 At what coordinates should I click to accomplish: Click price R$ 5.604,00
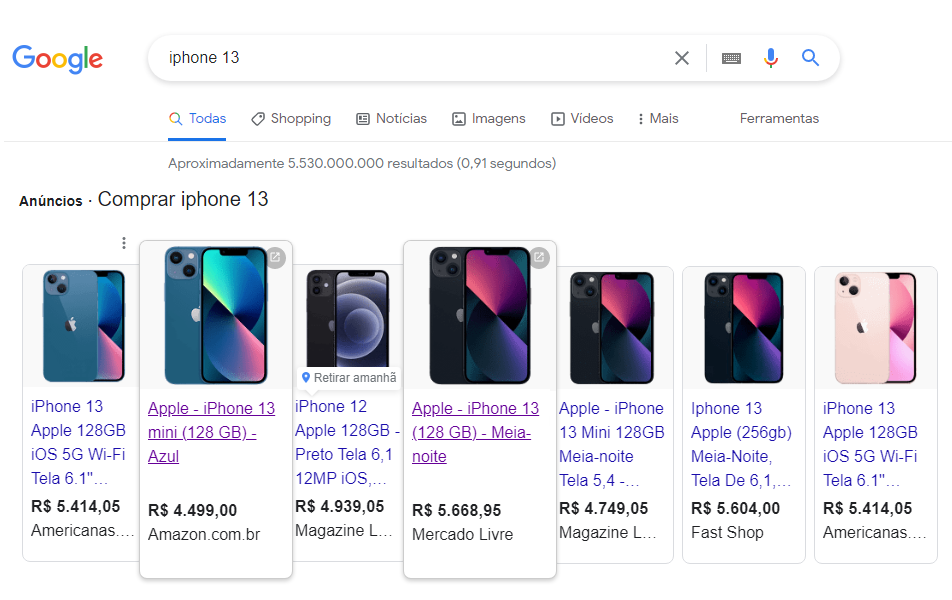[x=735, y=508]
